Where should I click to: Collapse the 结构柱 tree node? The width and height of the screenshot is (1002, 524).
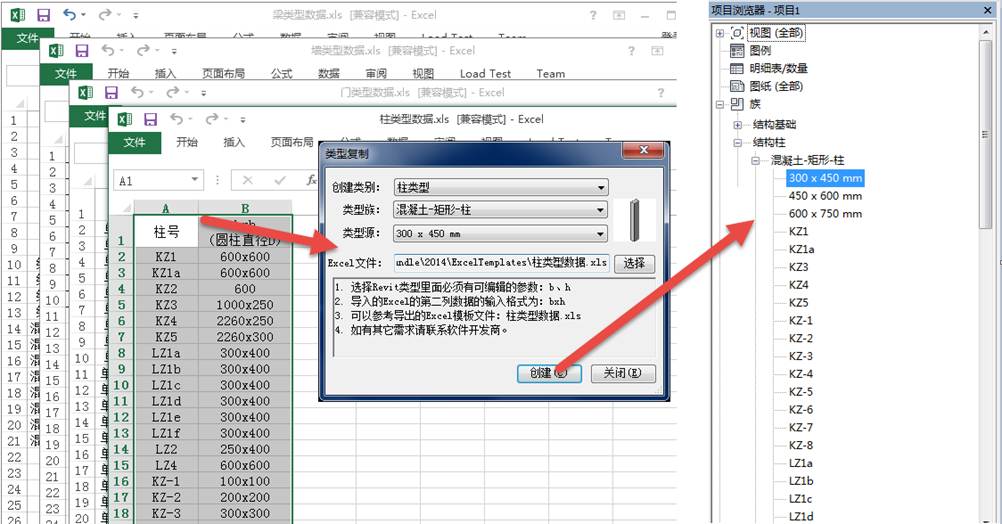pyautogui.click(x=738, y=143)
